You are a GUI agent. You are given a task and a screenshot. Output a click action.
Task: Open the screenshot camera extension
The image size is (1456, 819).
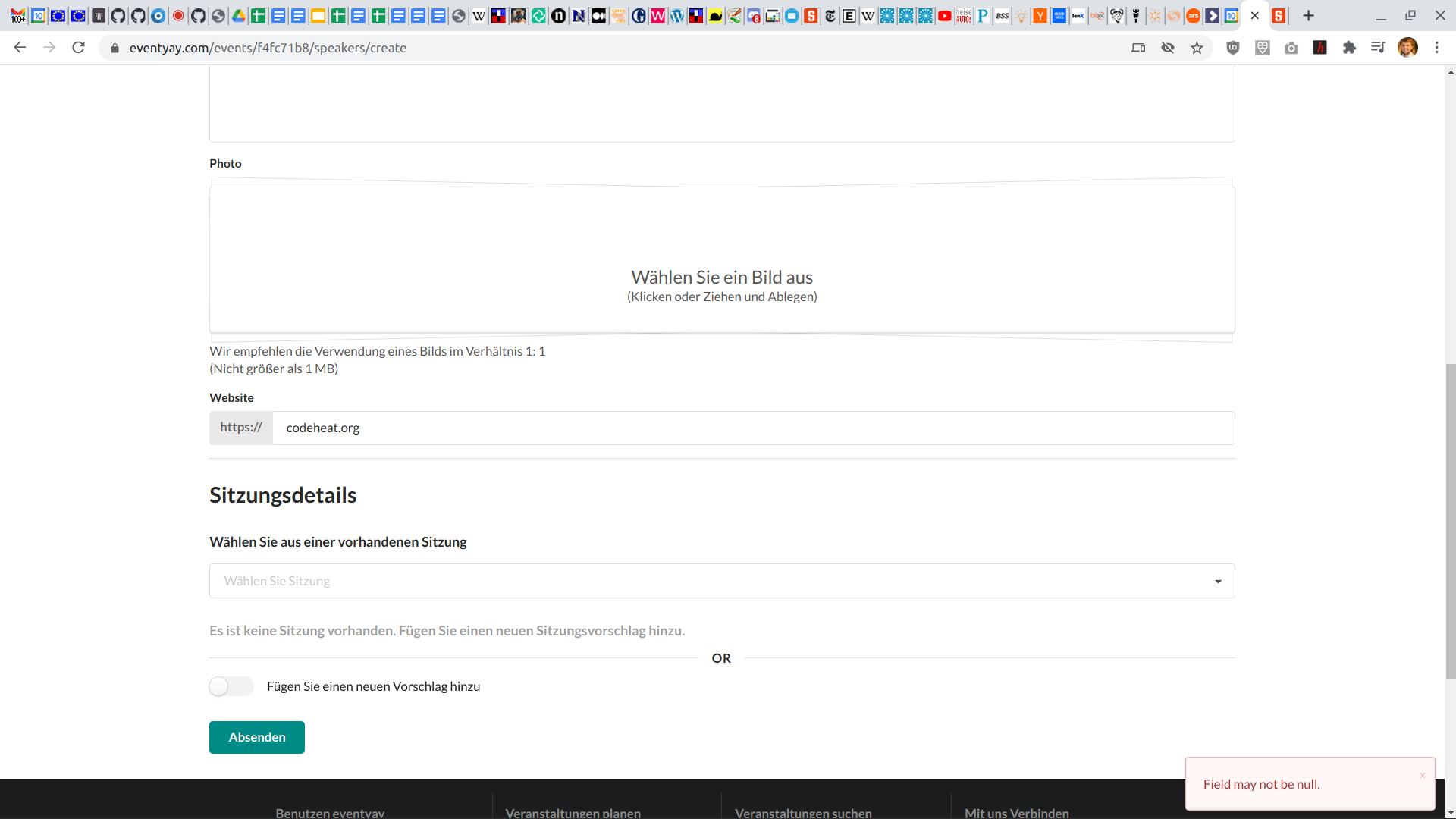pyautogui.click(x=1291, y=47)
